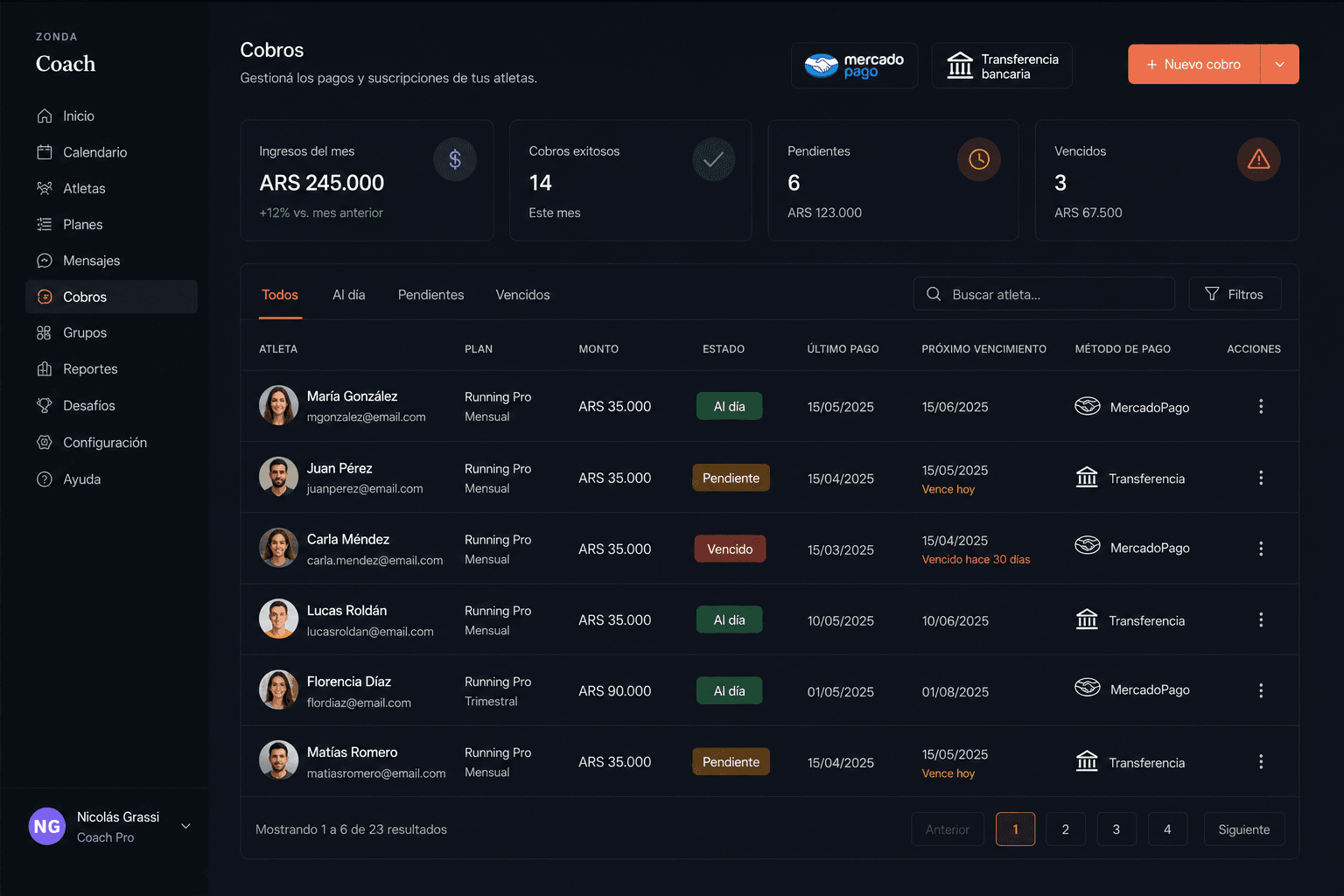Open actions menu for Lucas Roldán
Viewport: 1344px width, 896px height.
1261,619
